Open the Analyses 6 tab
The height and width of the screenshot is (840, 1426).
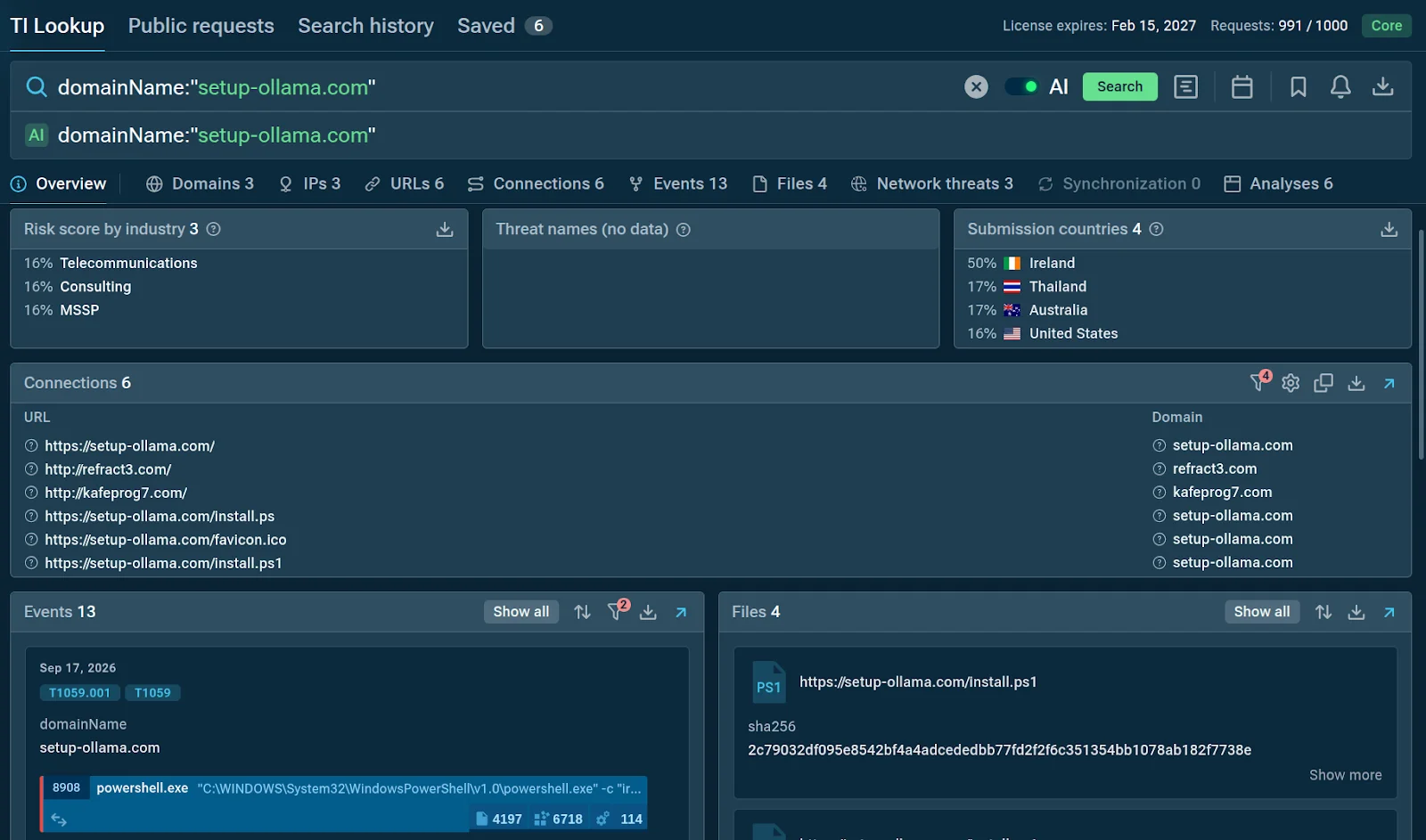pyautogui.click(x=1278, y=183)
